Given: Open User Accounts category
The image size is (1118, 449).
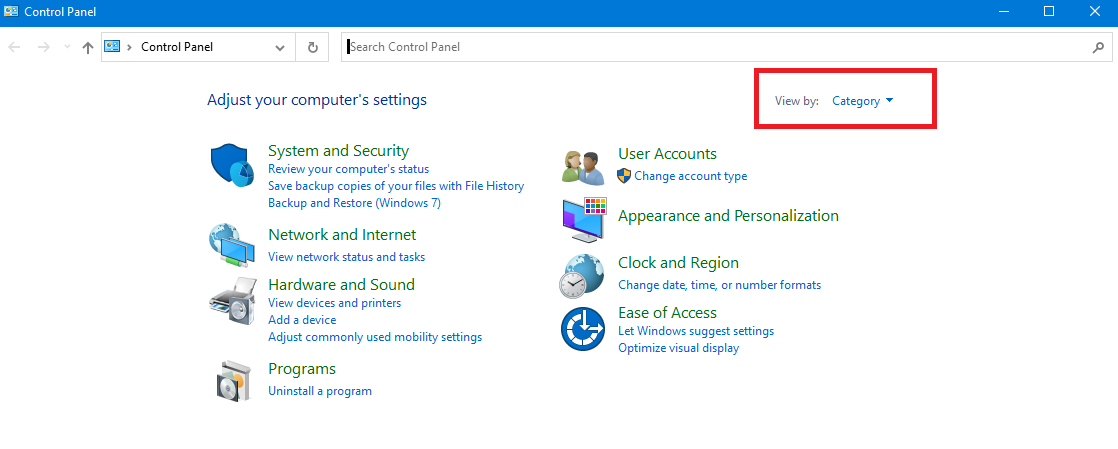Looking at the screenshot, I should point(667,153).
